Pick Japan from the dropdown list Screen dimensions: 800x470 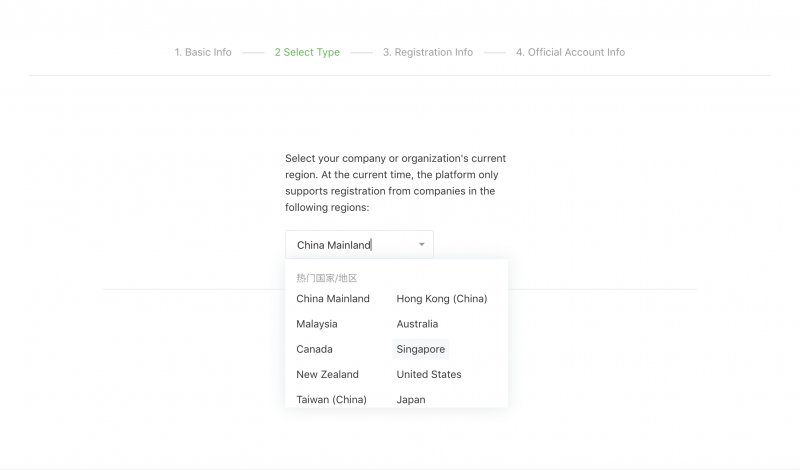(411, 399)
